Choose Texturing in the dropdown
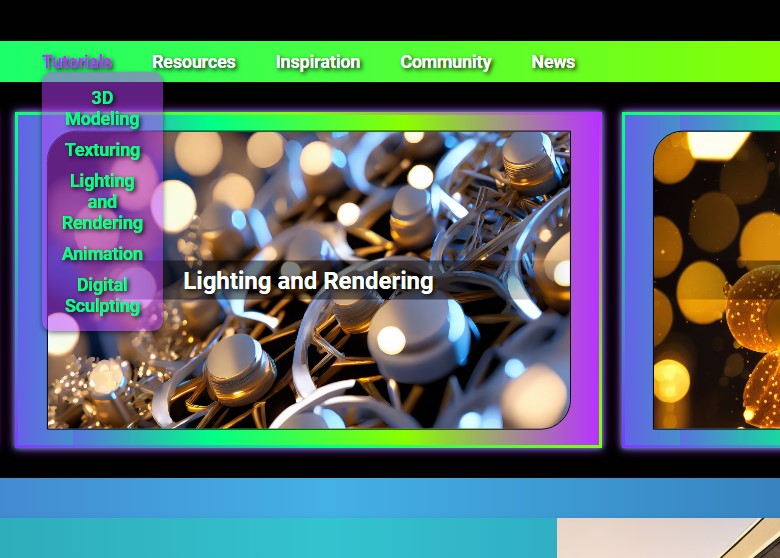780x558 pixels. pyautogui.click(x=102, y=150)
